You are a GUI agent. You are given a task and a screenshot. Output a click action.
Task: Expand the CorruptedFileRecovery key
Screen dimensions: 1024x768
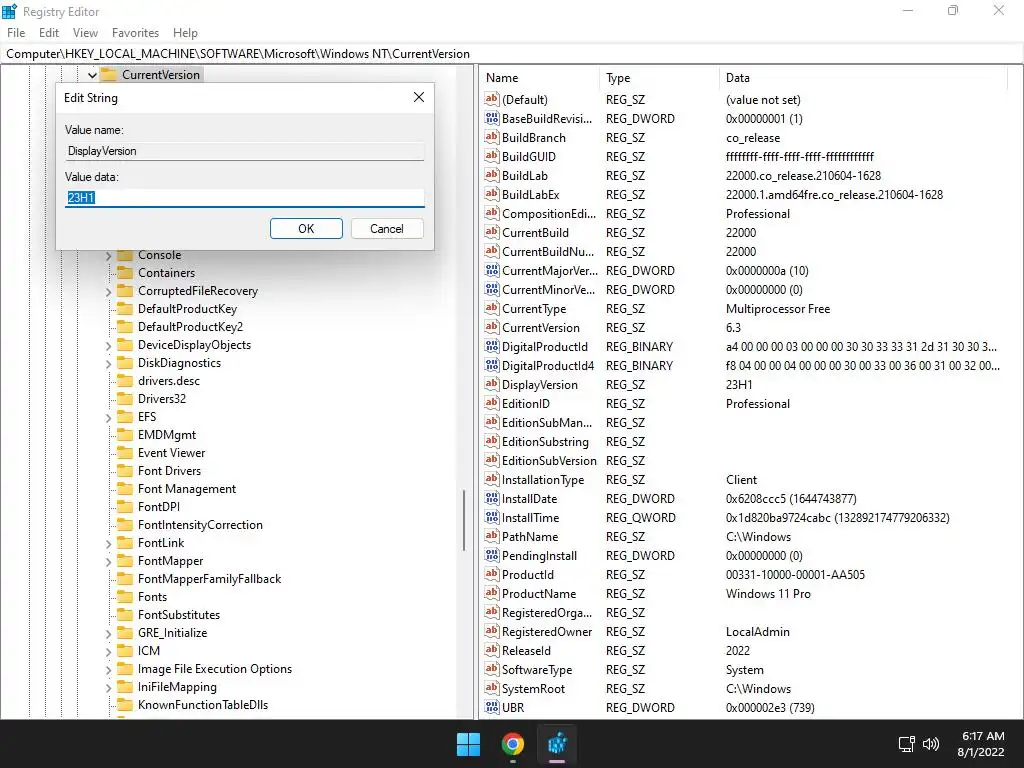(x=108, y=292)
